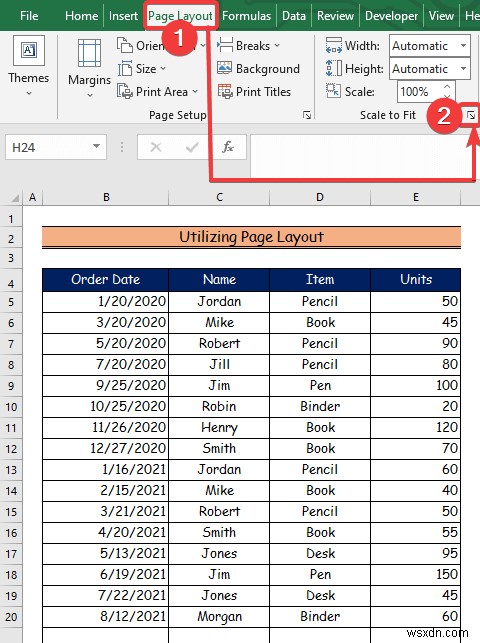Increase Scale with the up spinner
Image resolution: width=480 pixels, height=643 pixels.
447,87
